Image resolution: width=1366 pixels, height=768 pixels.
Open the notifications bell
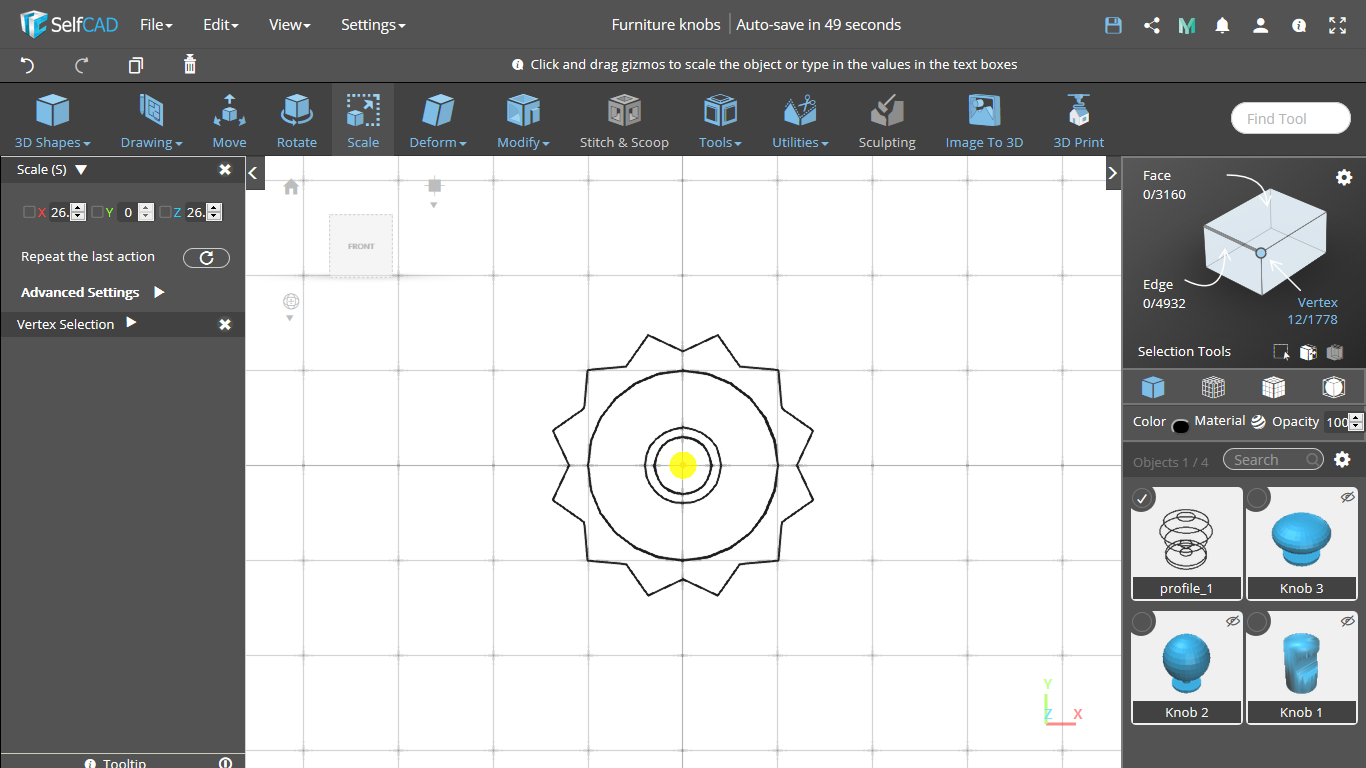[x=1222, y=25]
